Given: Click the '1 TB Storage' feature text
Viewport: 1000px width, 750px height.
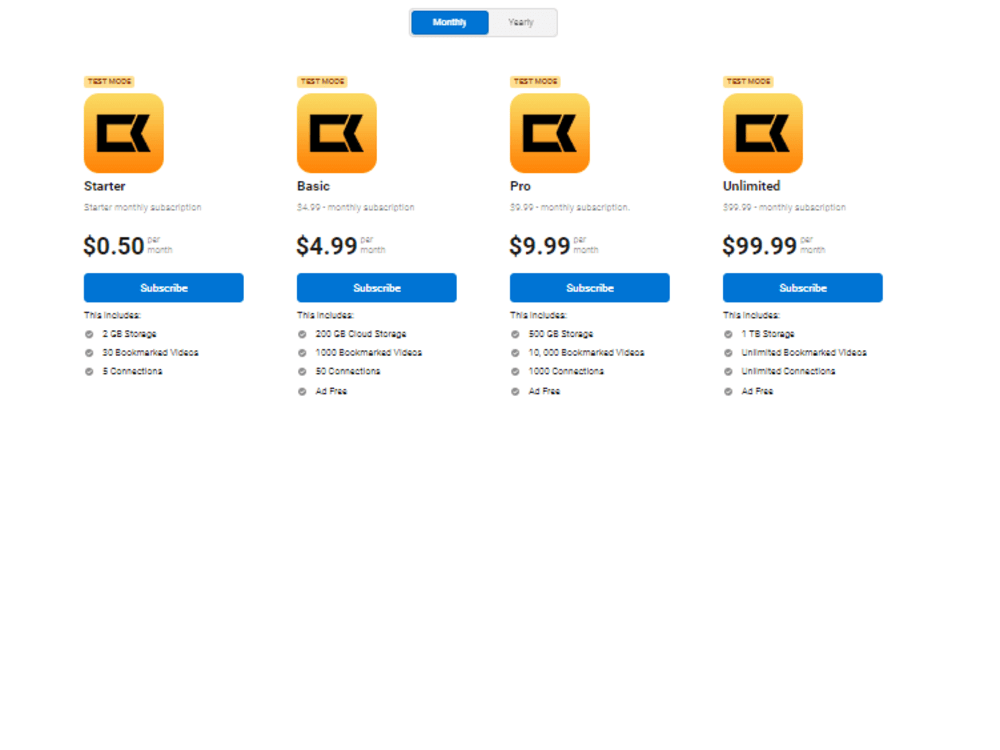Looking at the screenshot, I should point(768,334).
